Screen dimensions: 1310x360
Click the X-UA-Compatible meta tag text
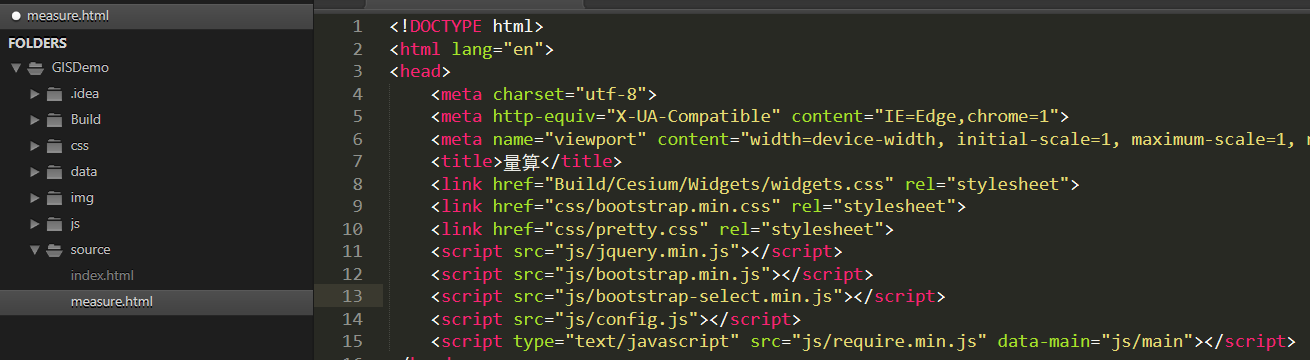[750, 116]
